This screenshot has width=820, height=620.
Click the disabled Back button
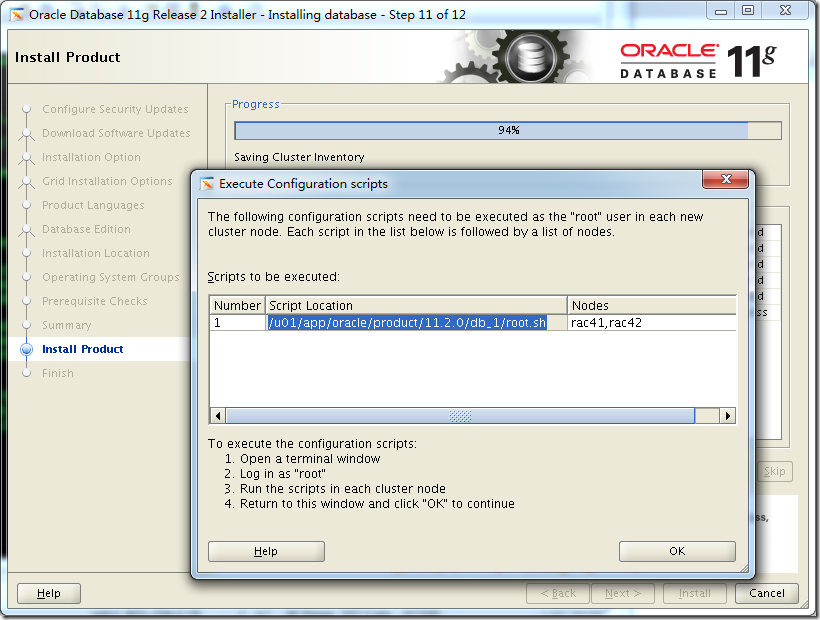coord(558,593)
